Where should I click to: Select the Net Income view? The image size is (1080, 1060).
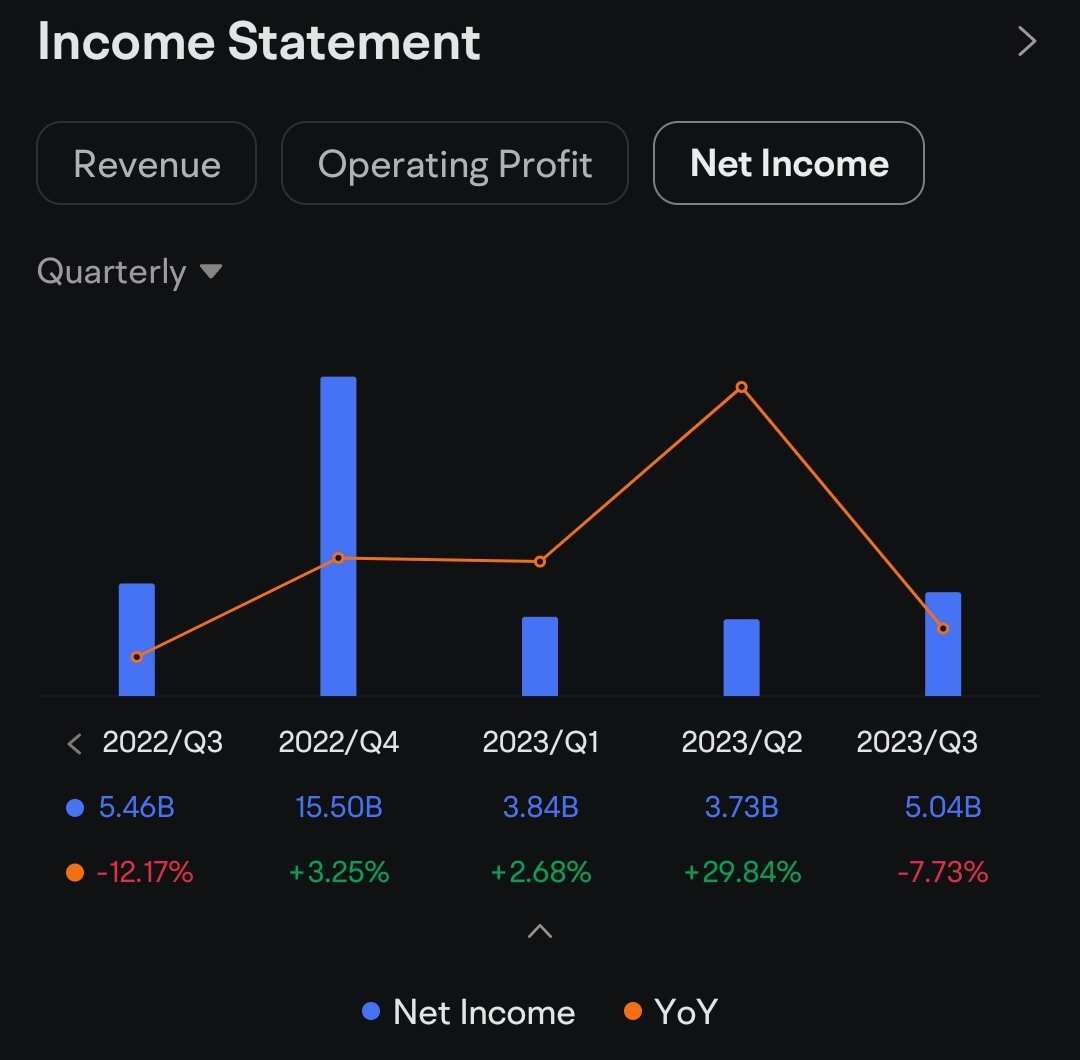click(x=788, y=163)
